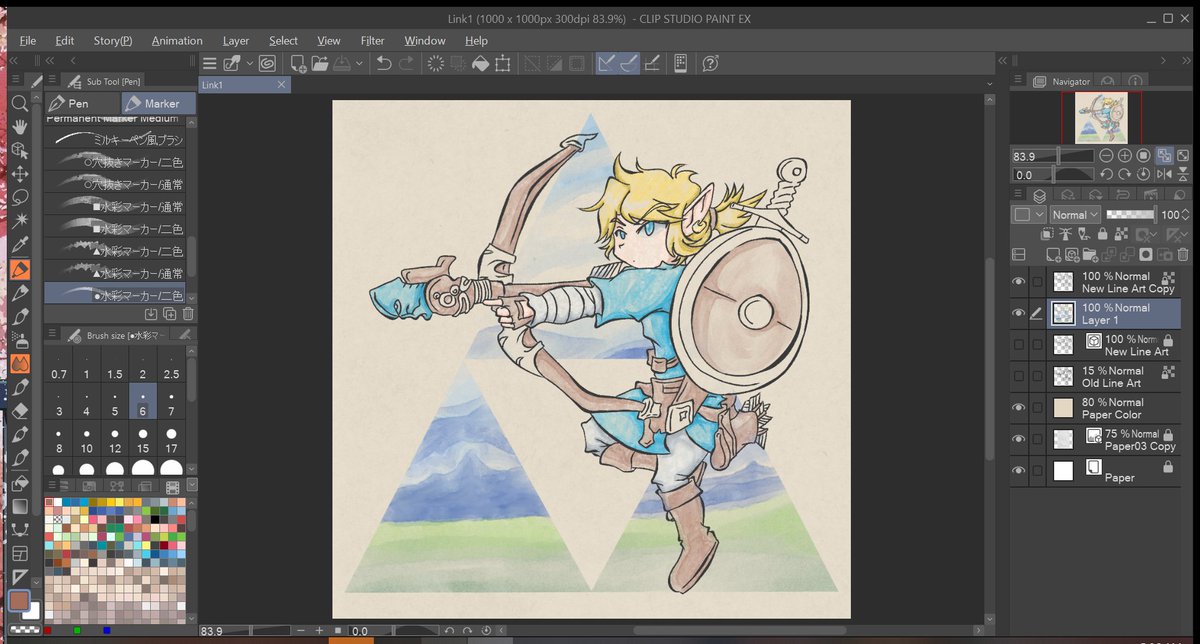Duplicate the sub tool icon

pyautogui.click(x=170, y=314)
